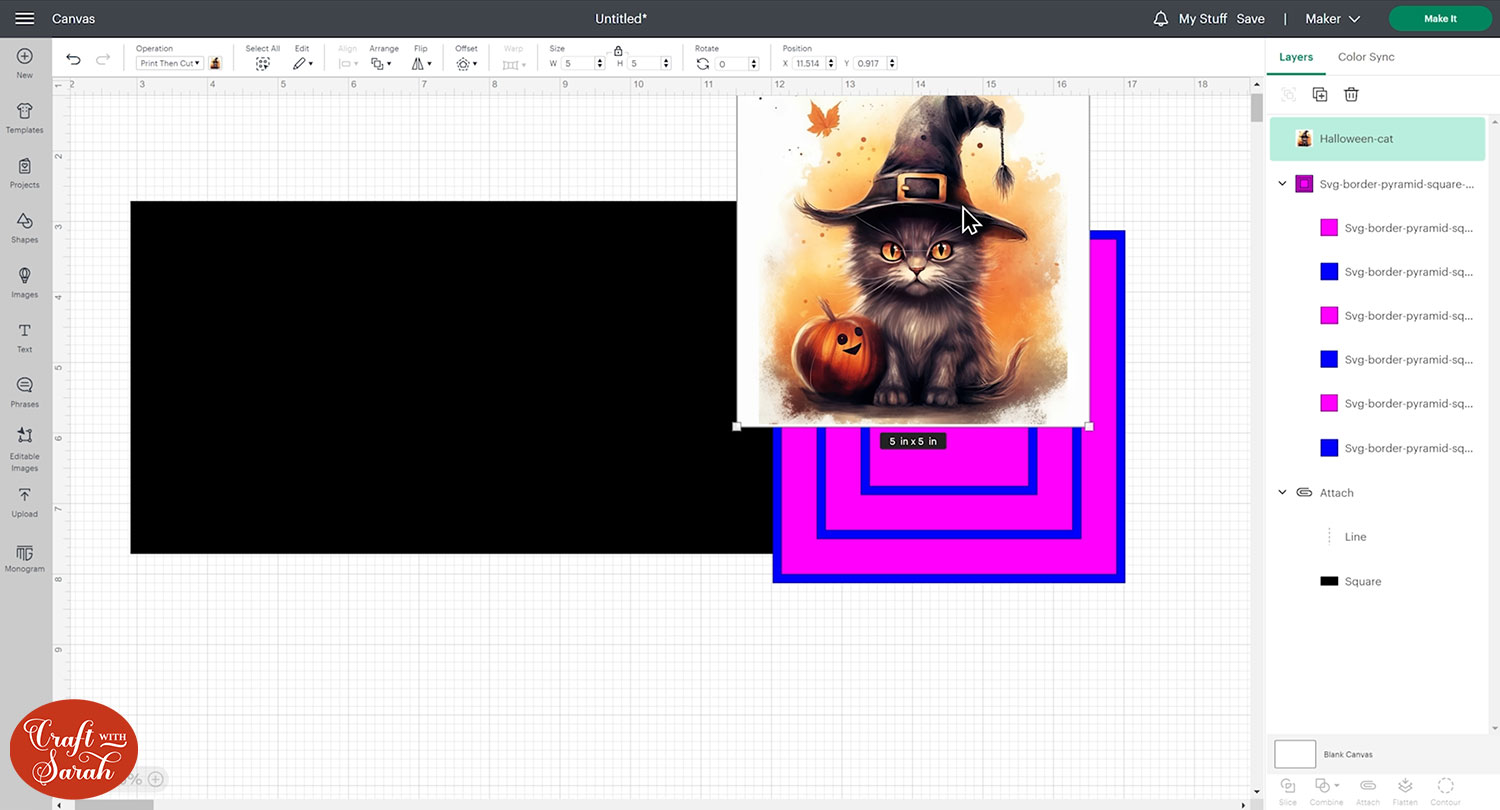The width and height of the screenshot is (1500, 810).
Task: Click the Rotate icon in toolbar
Action: click(x=703, y=63)
